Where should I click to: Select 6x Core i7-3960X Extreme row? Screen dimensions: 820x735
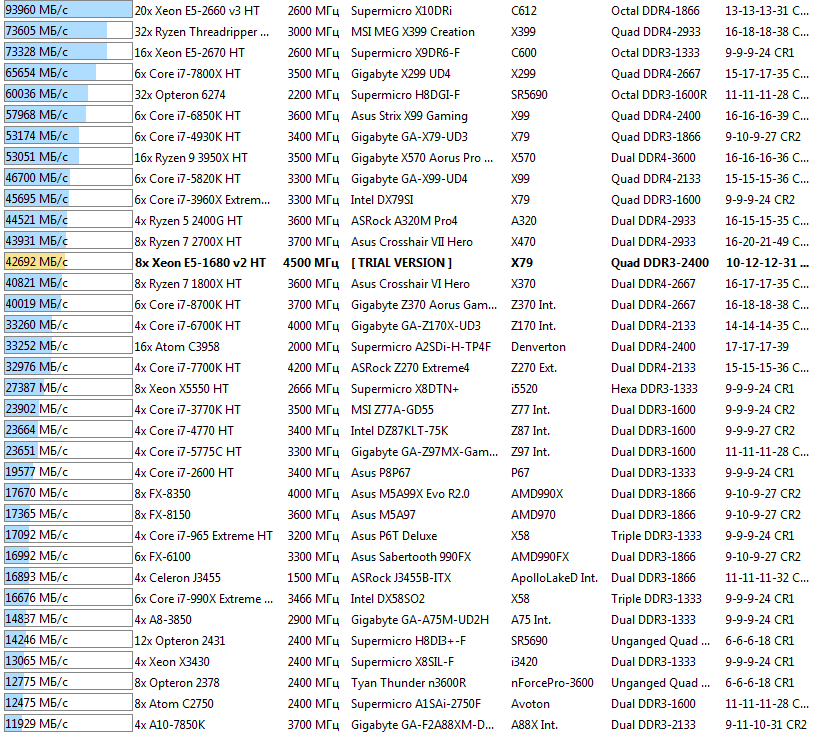tap(202, 199)
